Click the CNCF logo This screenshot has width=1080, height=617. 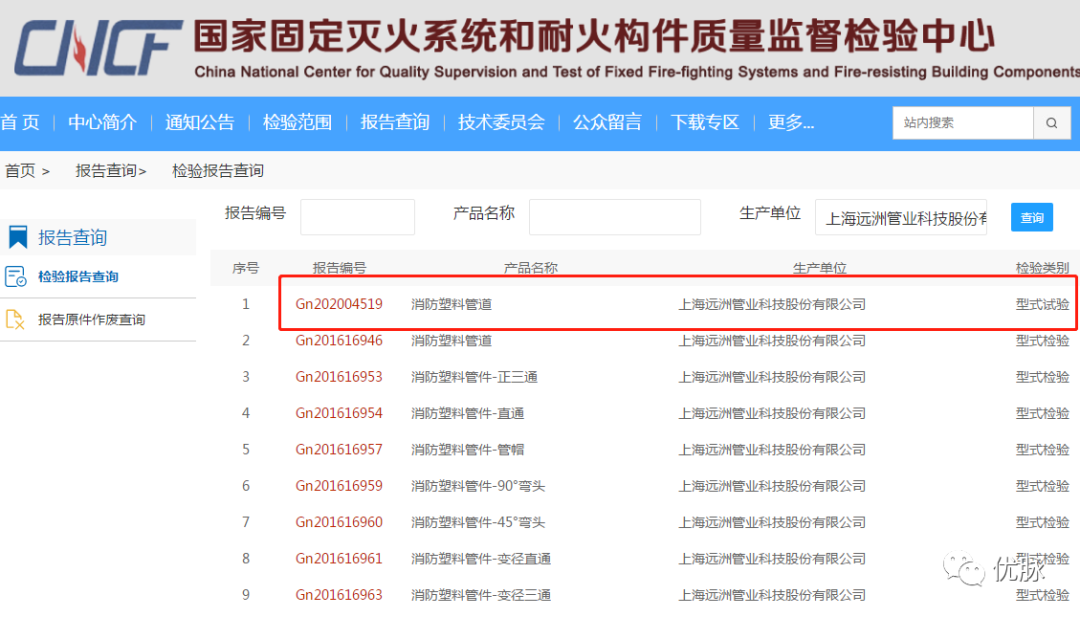click(97, 48)
